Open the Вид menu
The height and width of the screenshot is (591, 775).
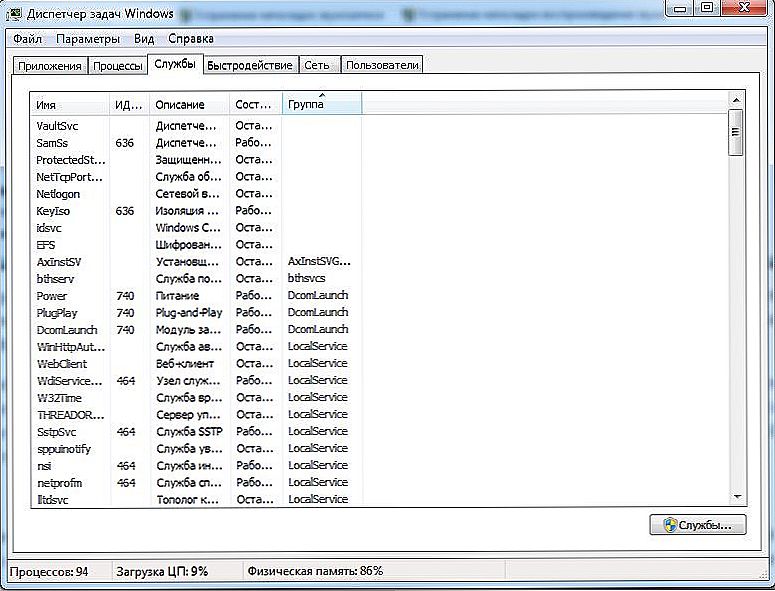(x=144, y=39)
